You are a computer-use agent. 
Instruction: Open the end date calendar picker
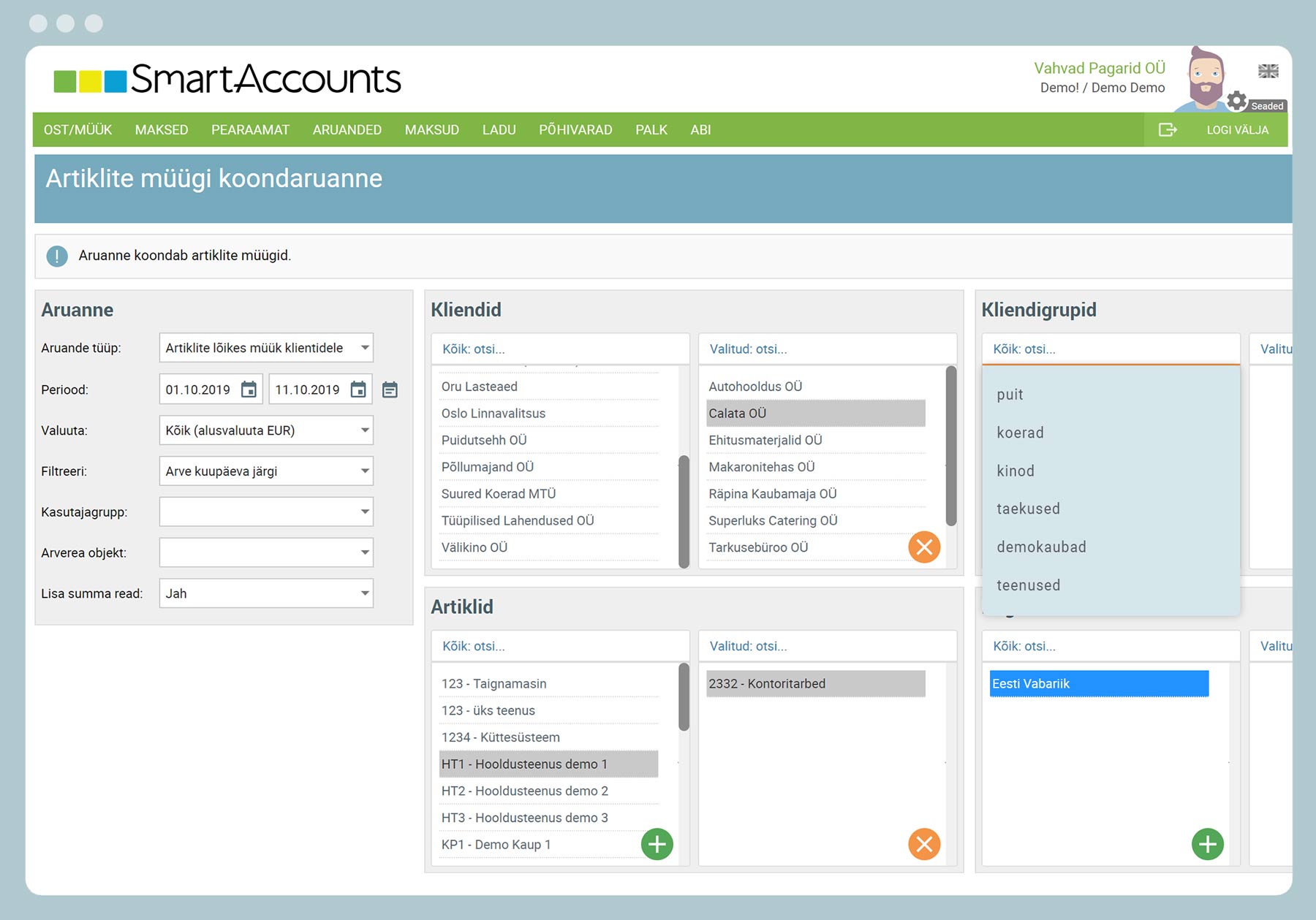(x=358, y=389)
